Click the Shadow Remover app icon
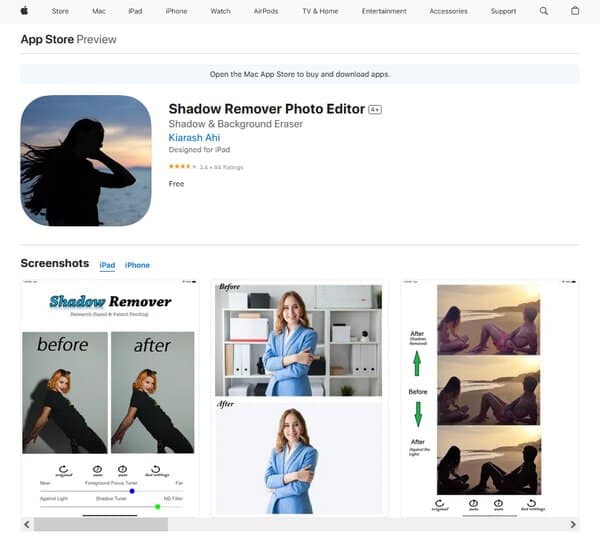Viewport: 600px width, 538px height. pos(86,160)
